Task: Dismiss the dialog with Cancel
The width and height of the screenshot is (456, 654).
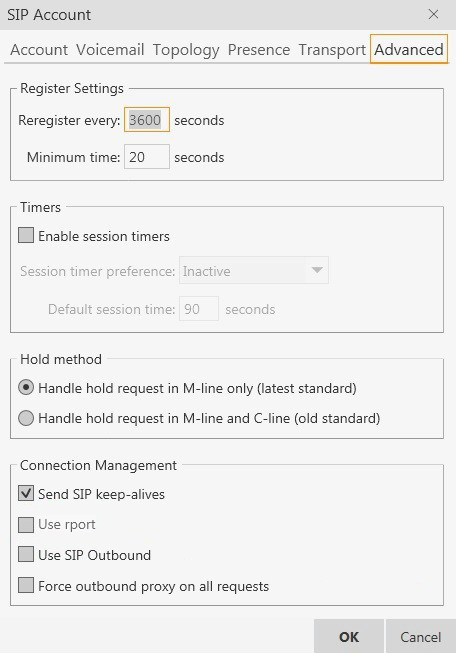Action: [421, 636]
